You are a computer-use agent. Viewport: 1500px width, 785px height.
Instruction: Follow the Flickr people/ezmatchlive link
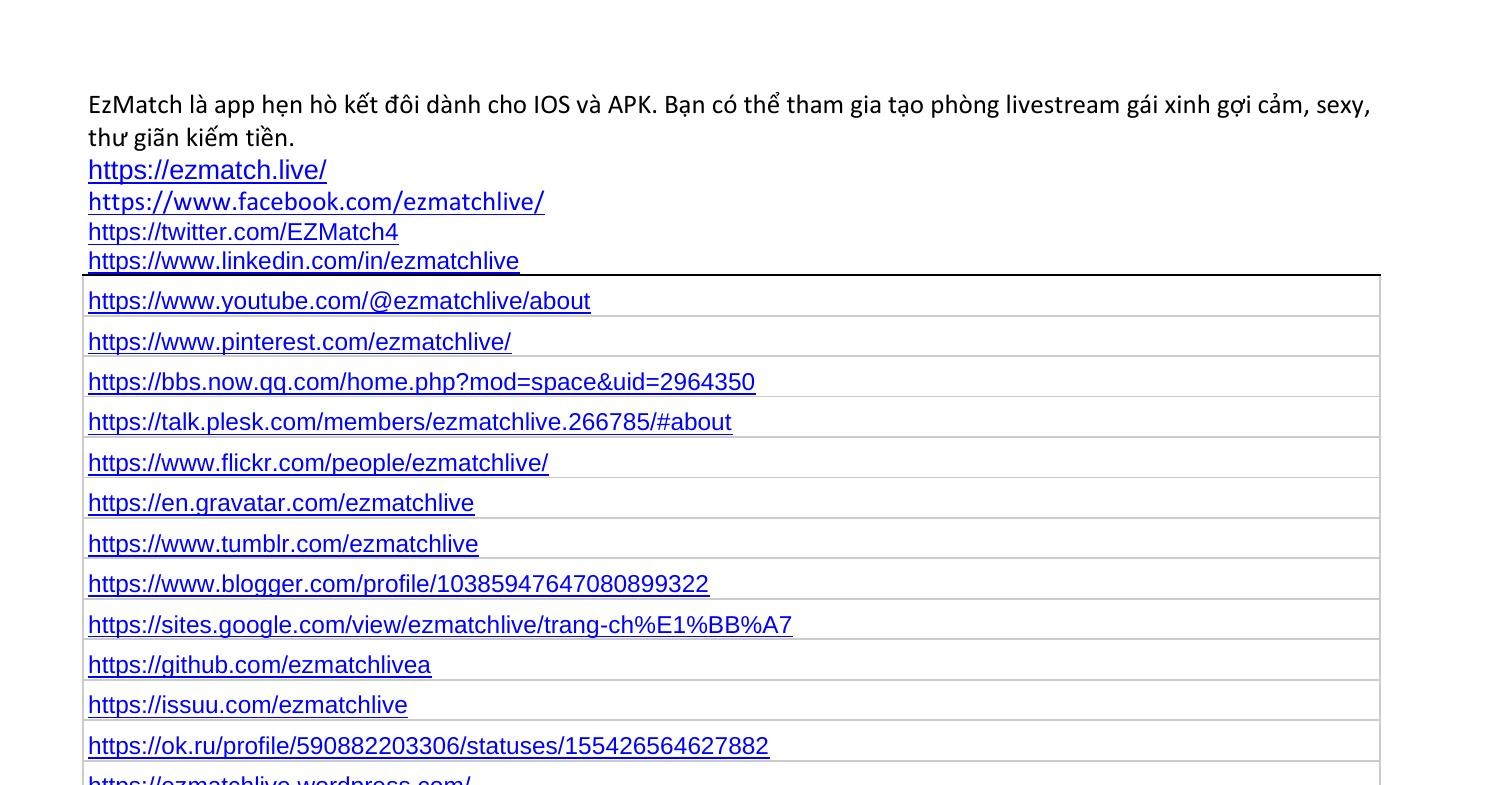[318, 463]
